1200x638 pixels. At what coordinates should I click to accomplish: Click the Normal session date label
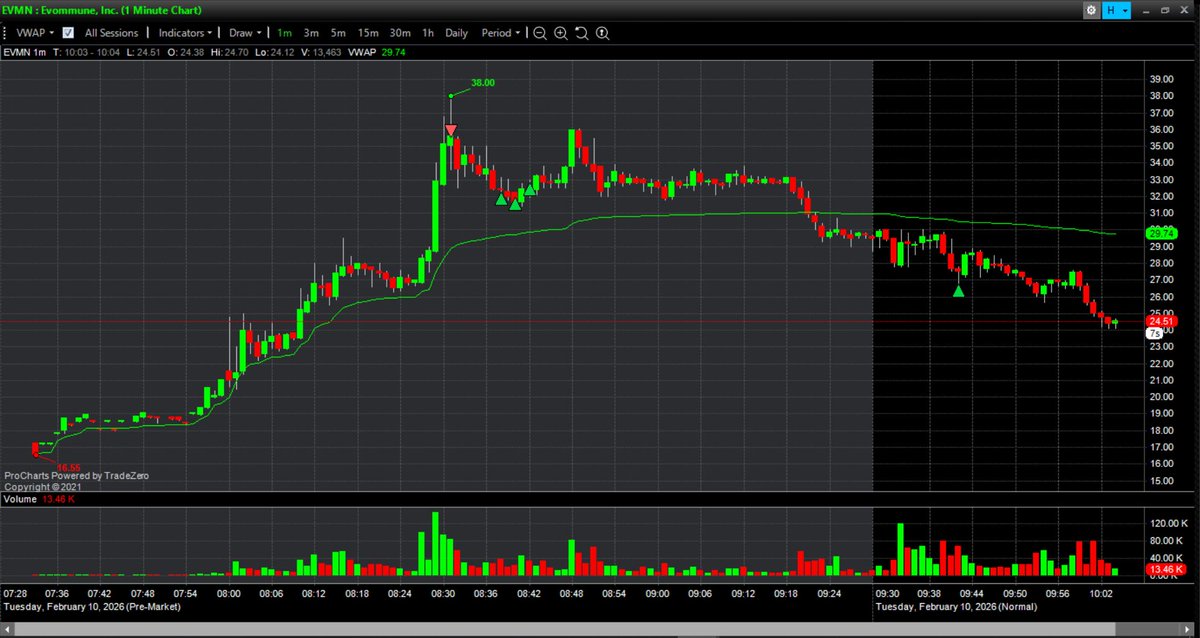tap(957, 607)
